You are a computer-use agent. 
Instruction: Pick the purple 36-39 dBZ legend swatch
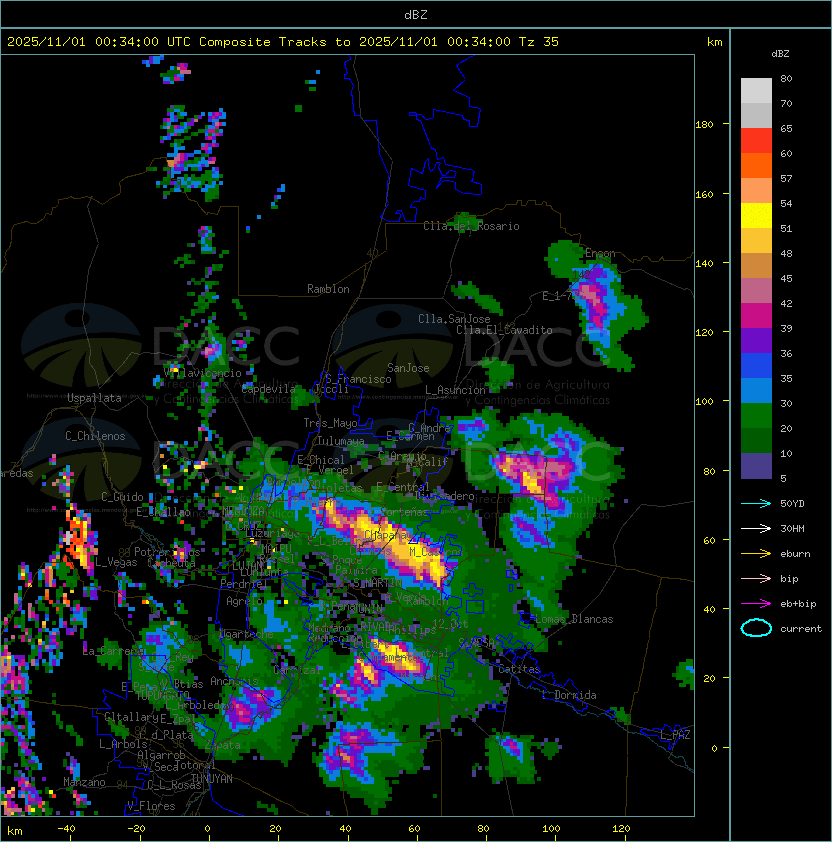pyautogui.click(x=756, y=341)
